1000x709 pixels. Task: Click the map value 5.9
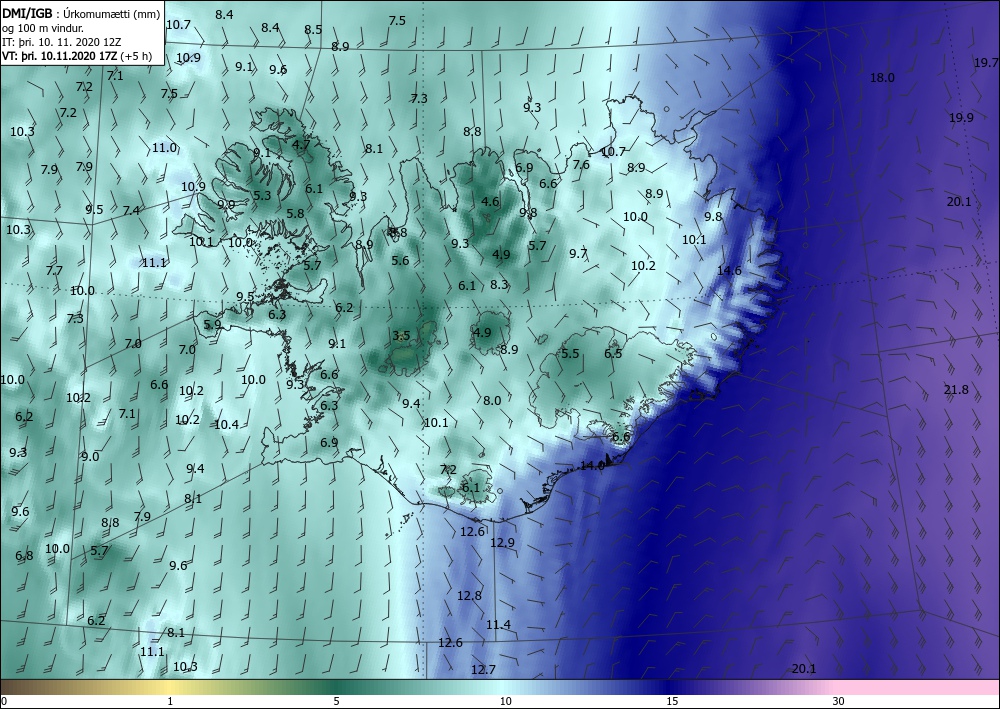point(212,325)
